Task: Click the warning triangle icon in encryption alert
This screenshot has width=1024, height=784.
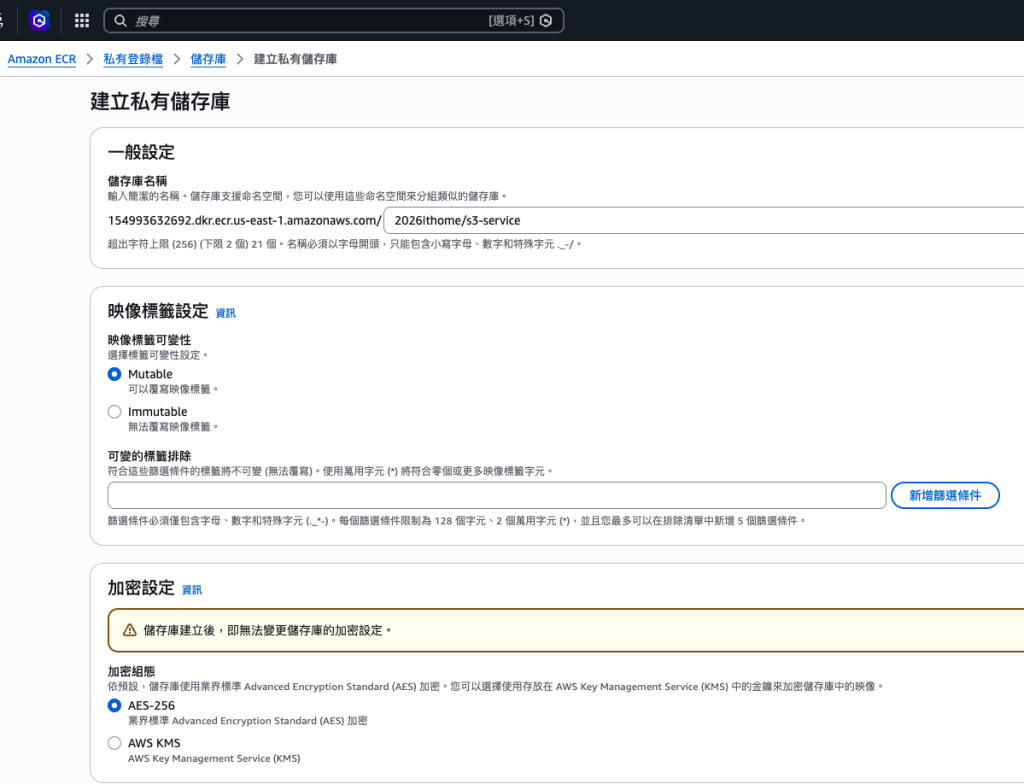Action: [130, 630]
